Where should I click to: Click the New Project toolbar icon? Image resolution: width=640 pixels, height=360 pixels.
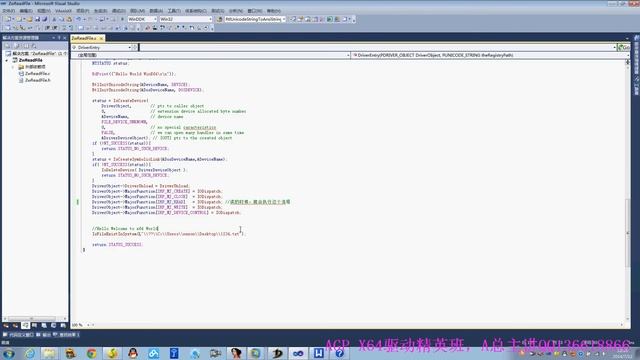pyautogui.click(x=8, y=19)
